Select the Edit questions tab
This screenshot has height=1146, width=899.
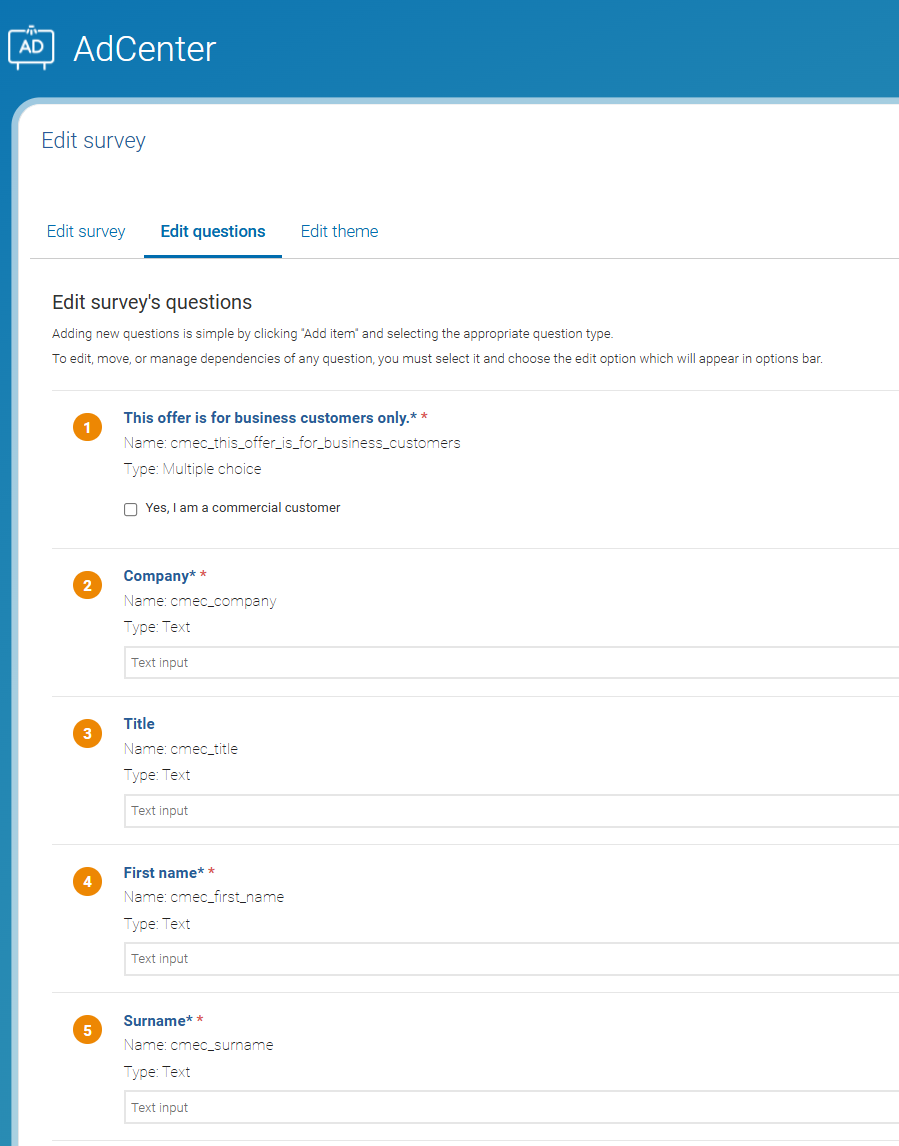(213, 231)
